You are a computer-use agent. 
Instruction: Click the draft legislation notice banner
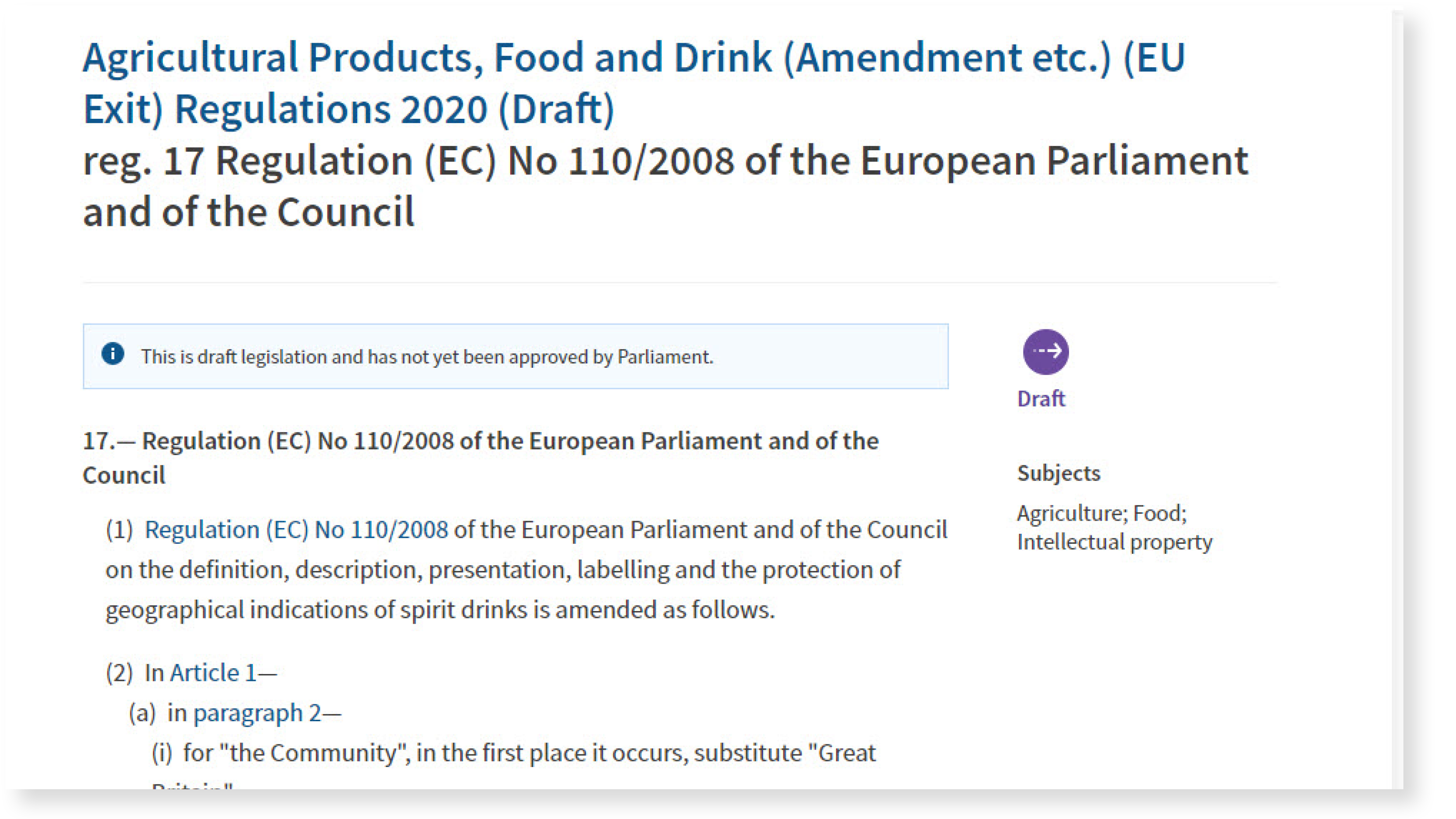click(515, 356)
